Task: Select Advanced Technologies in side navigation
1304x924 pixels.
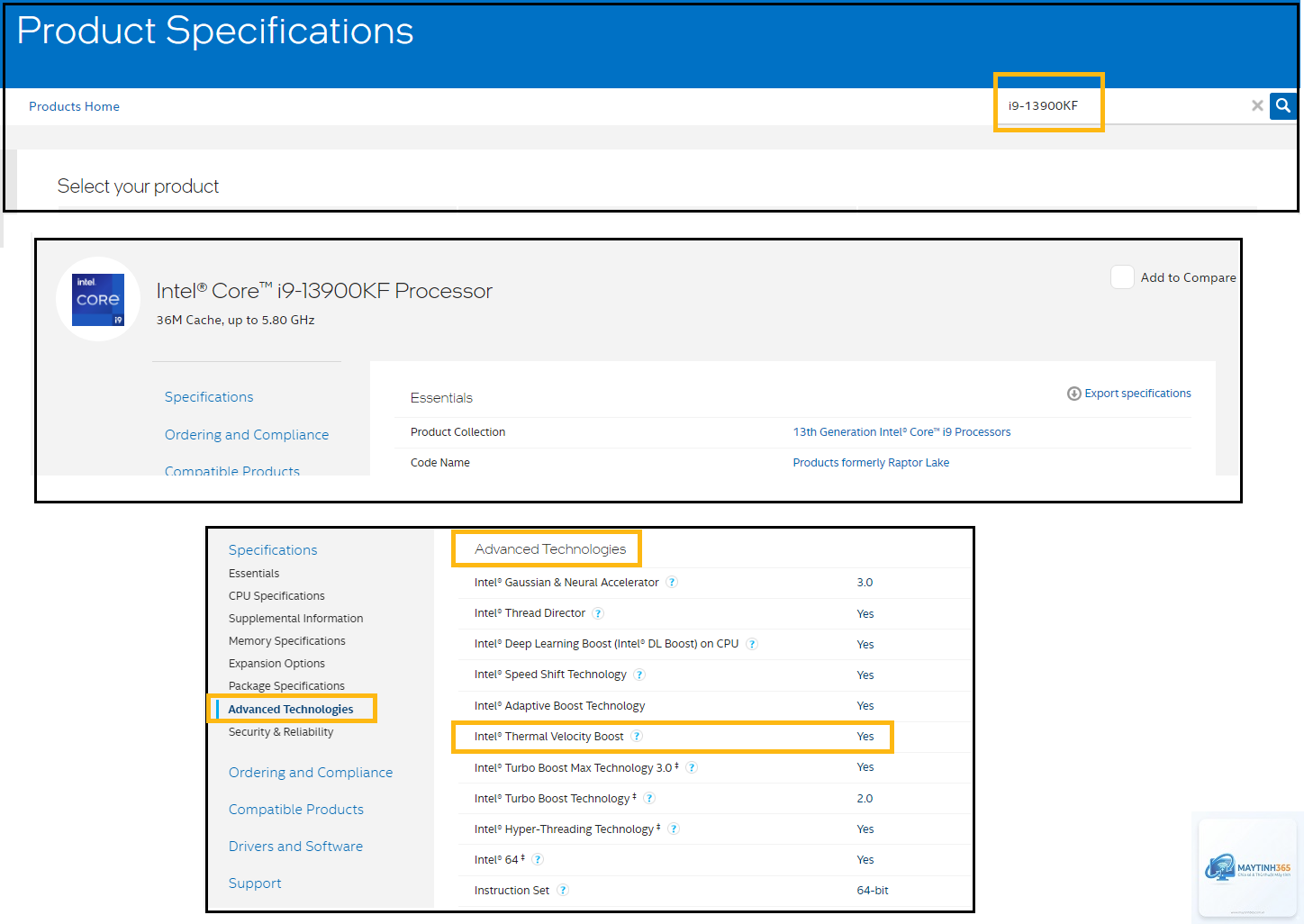Action: [290, 710]
